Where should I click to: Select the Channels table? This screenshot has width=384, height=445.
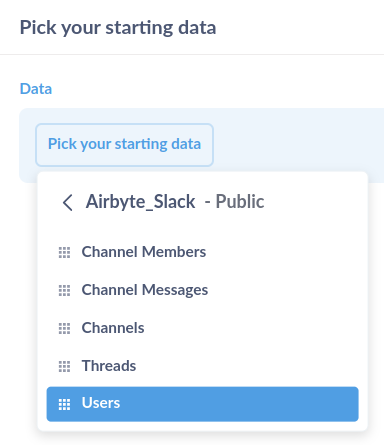202,328
